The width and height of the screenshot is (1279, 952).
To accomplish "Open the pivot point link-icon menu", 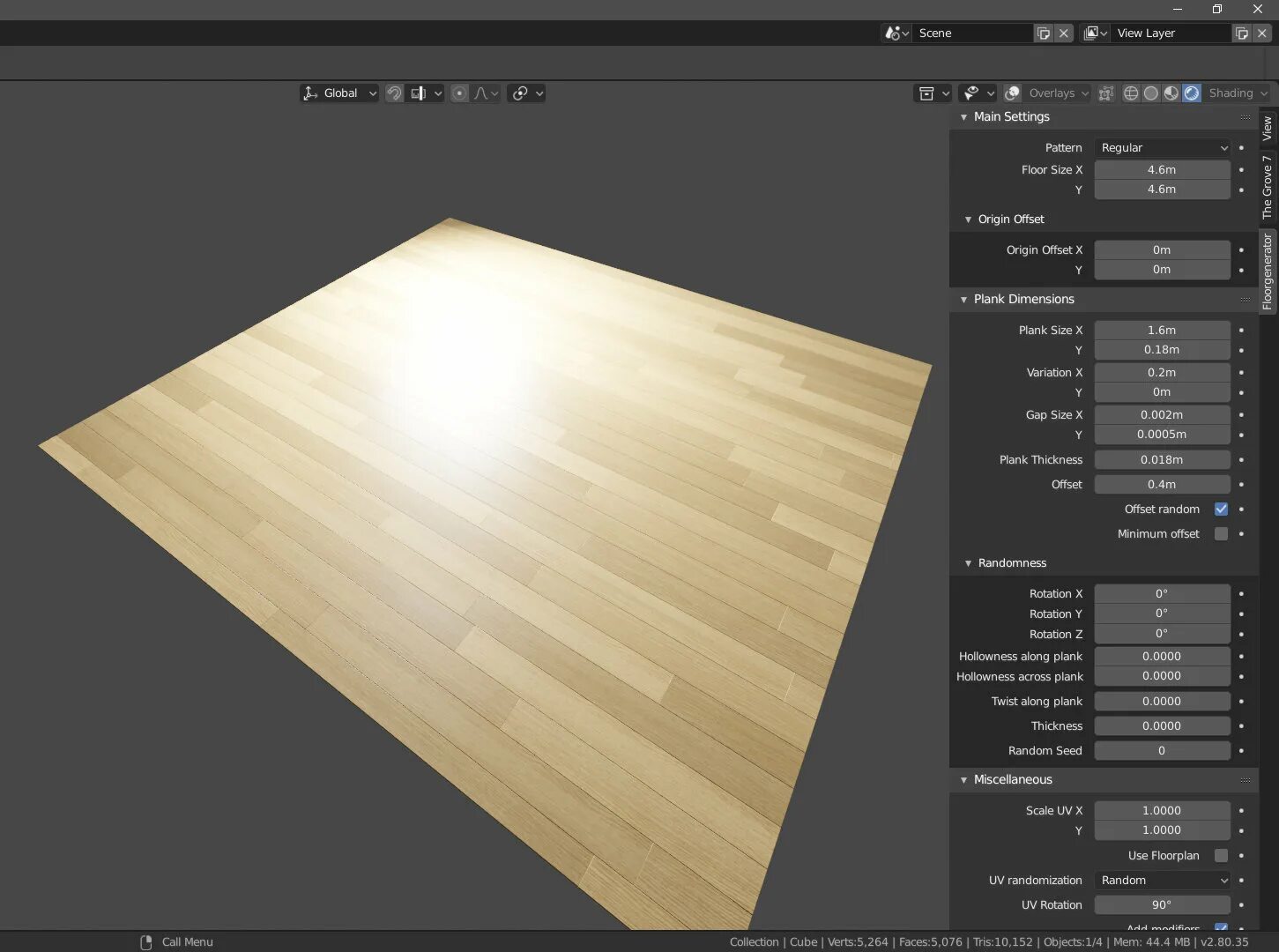I will 526,93.
